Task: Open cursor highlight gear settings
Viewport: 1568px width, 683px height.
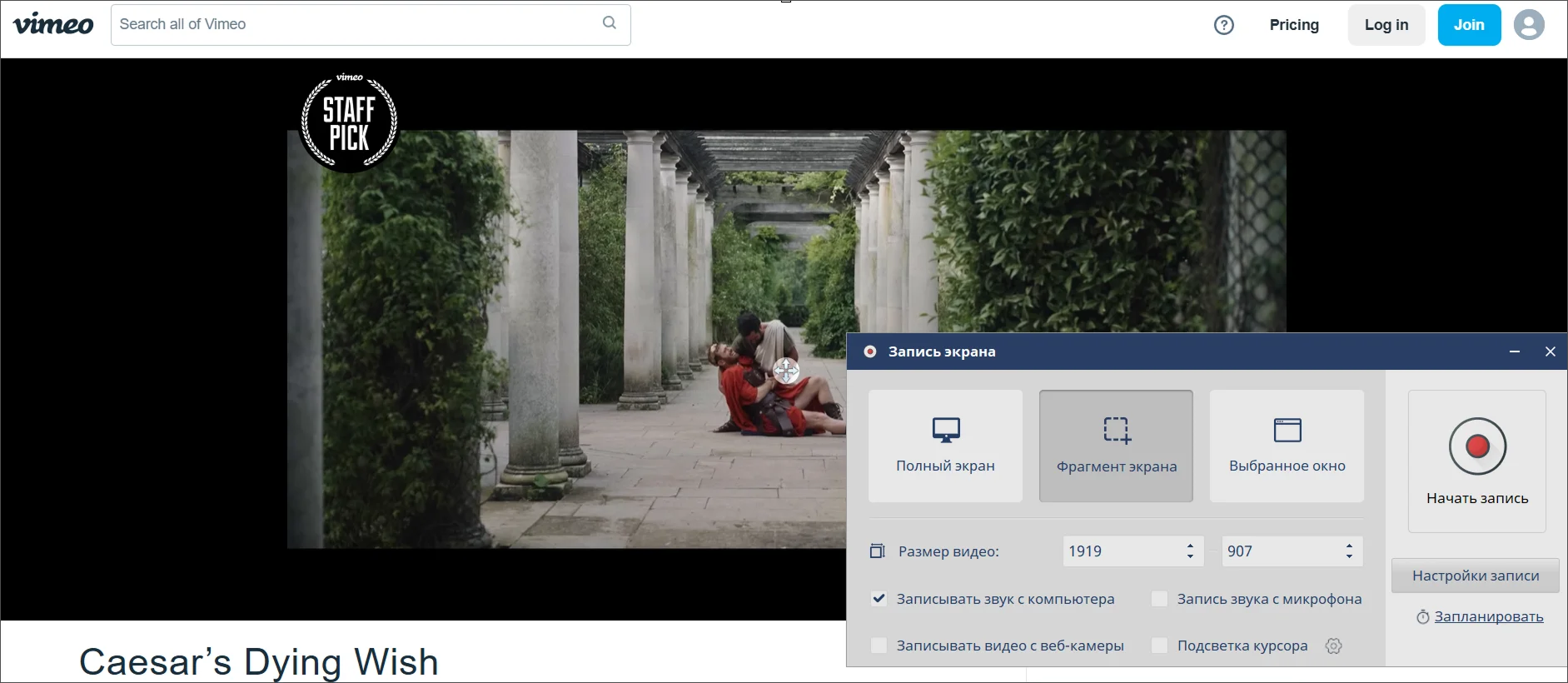Action: point(1333,646)
